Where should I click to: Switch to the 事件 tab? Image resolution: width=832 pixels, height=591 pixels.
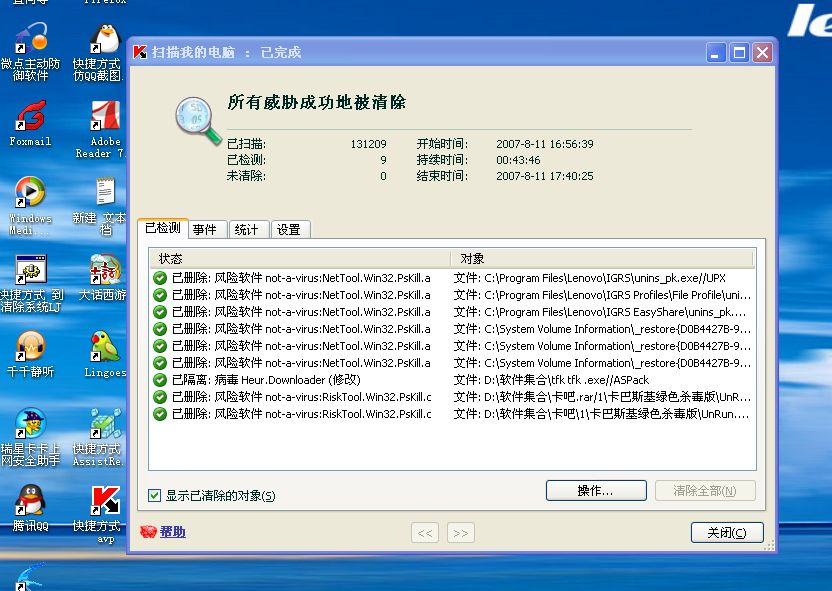[x=207, y=229]
